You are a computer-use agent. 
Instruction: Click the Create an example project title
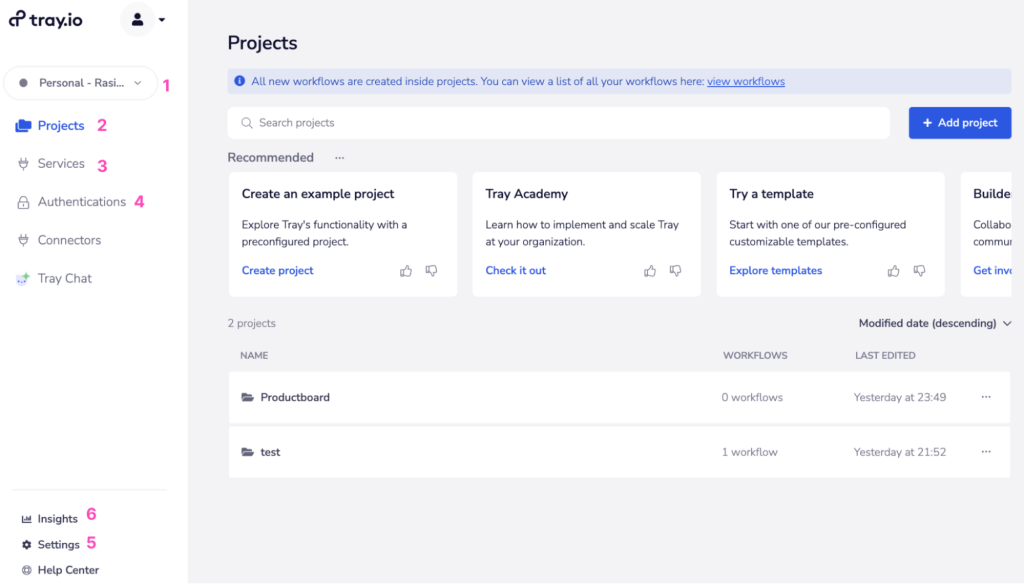click(x=317, y=194)
